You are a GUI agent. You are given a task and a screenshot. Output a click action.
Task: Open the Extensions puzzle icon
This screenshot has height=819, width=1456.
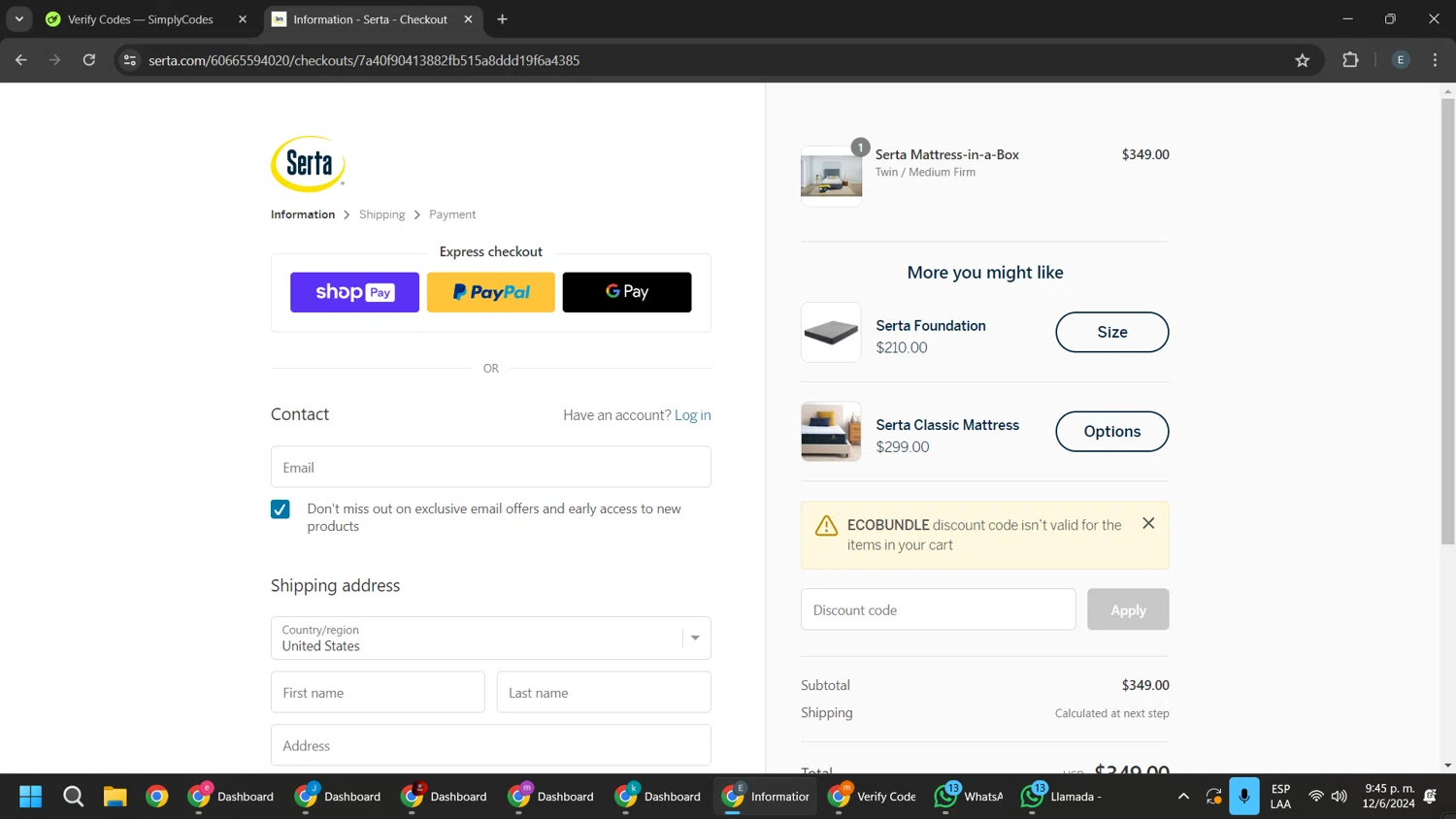[x=1350, y=60]
